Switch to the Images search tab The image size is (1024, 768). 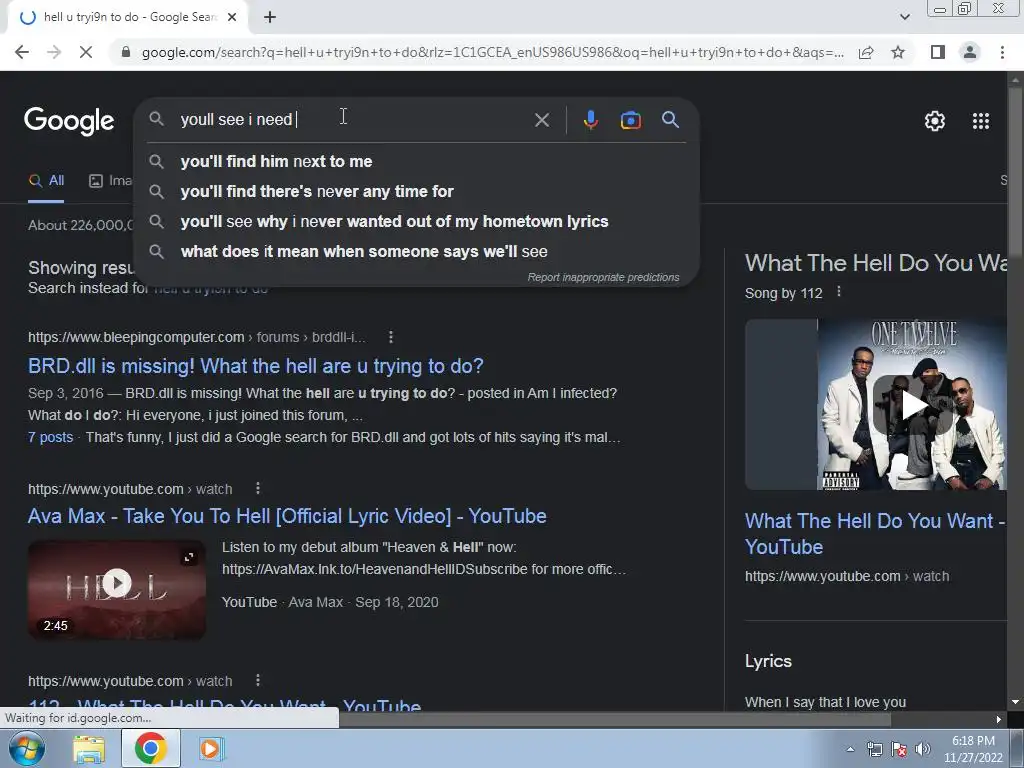pos(111,181)
